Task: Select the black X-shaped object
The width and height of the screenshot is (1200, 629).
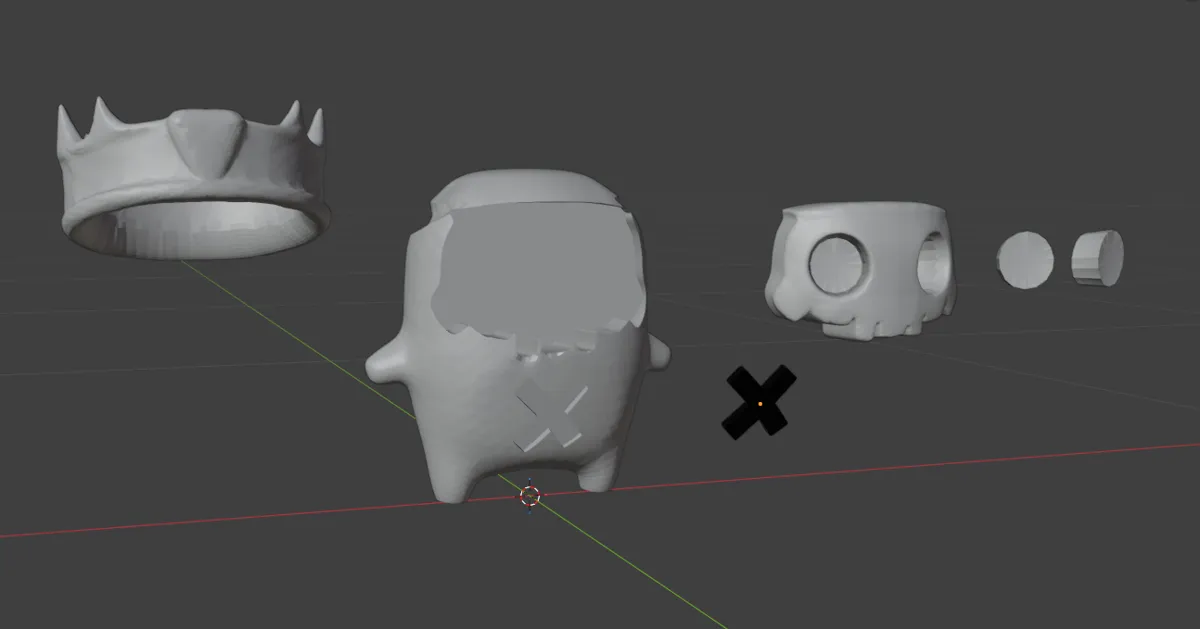Action: (x=760, y=401)
